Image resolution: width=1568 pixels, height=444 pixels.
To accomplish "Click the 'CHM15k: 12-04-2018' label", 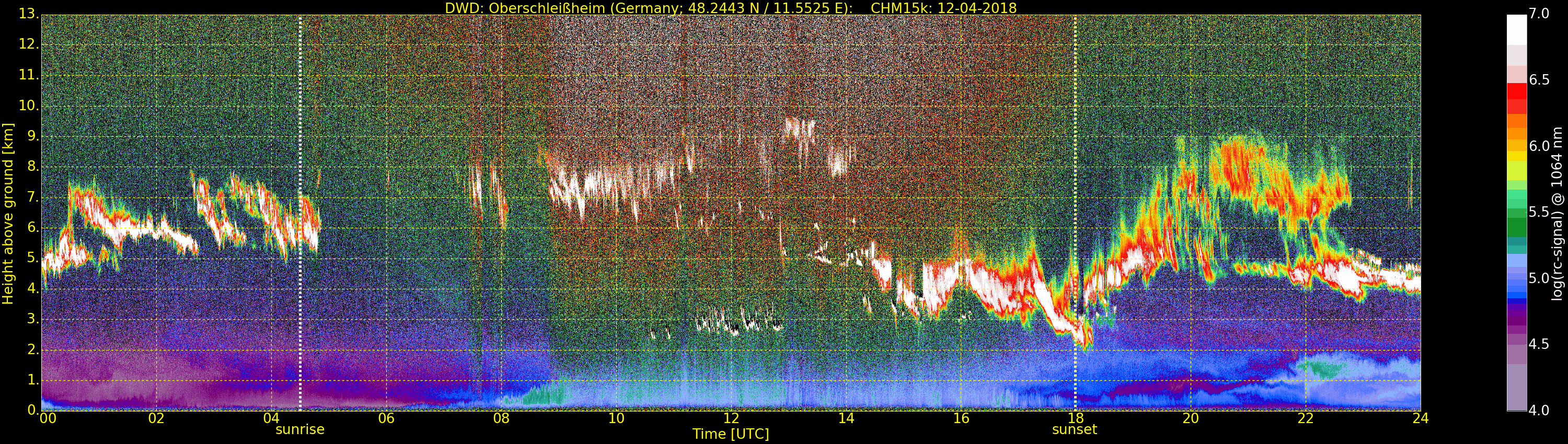I will pyautogui.click(x=943, y=8).
